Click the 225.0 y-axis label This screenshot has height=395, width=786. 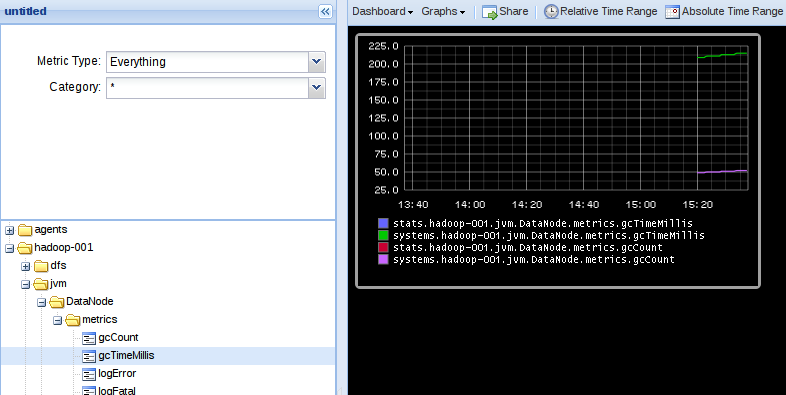(383, 46)
